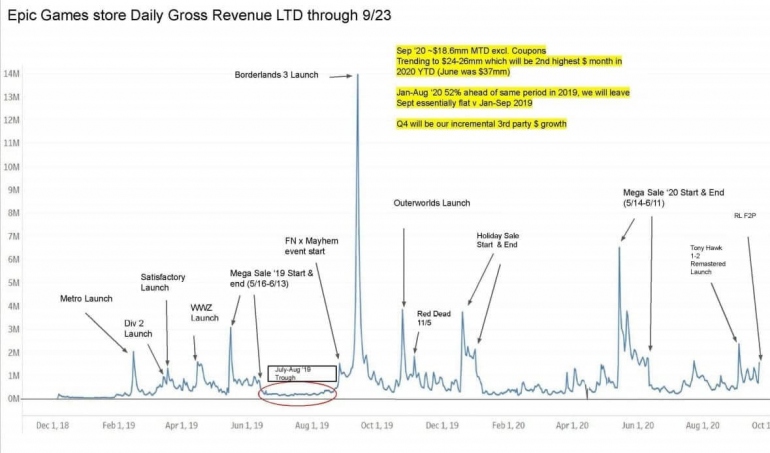Click the 14M y-axis value

11,74
